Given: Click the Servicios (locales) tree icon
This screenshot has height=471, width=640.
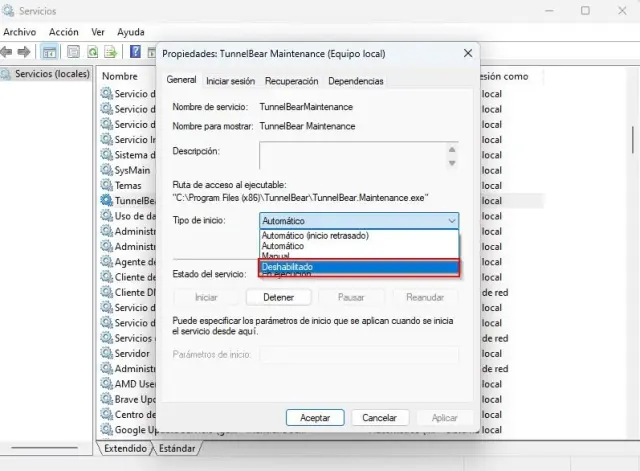Looking at the screenshot, I should (x=8, y=75).
